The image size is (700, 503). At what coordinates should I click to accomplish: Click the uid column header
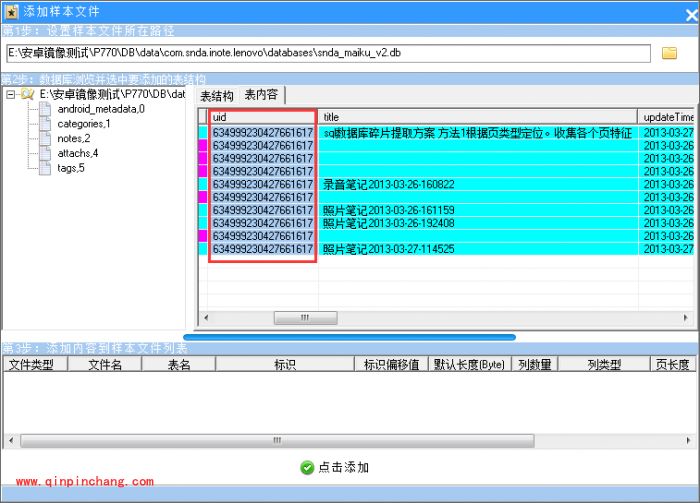tap(262, 117)
